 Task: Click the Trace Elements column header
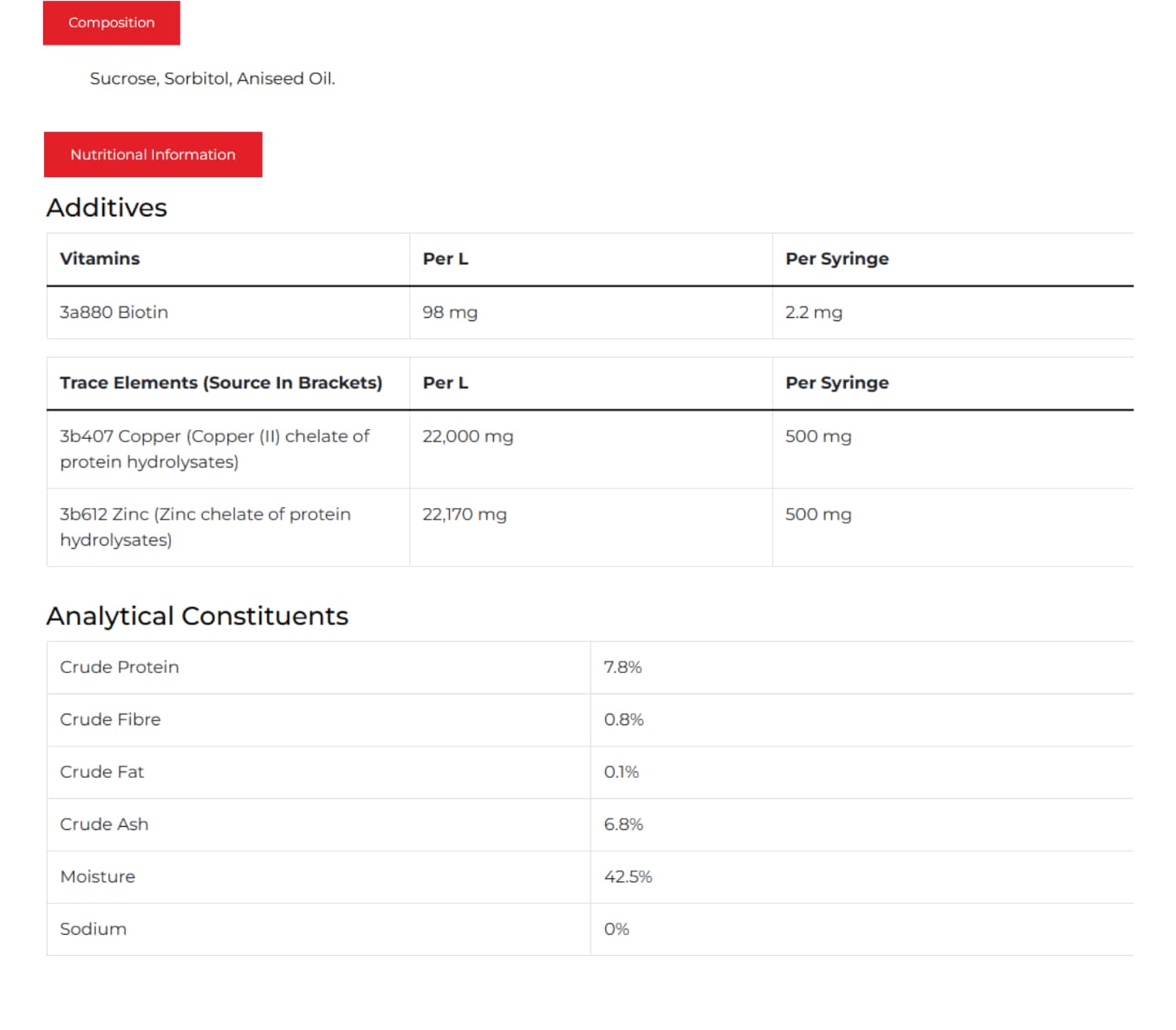click(x=220, y=383)
